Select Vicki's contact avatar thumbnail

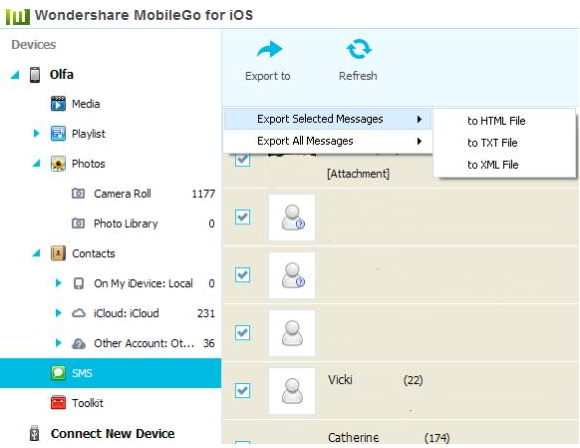pyautogui.click(x=292, y=390)
